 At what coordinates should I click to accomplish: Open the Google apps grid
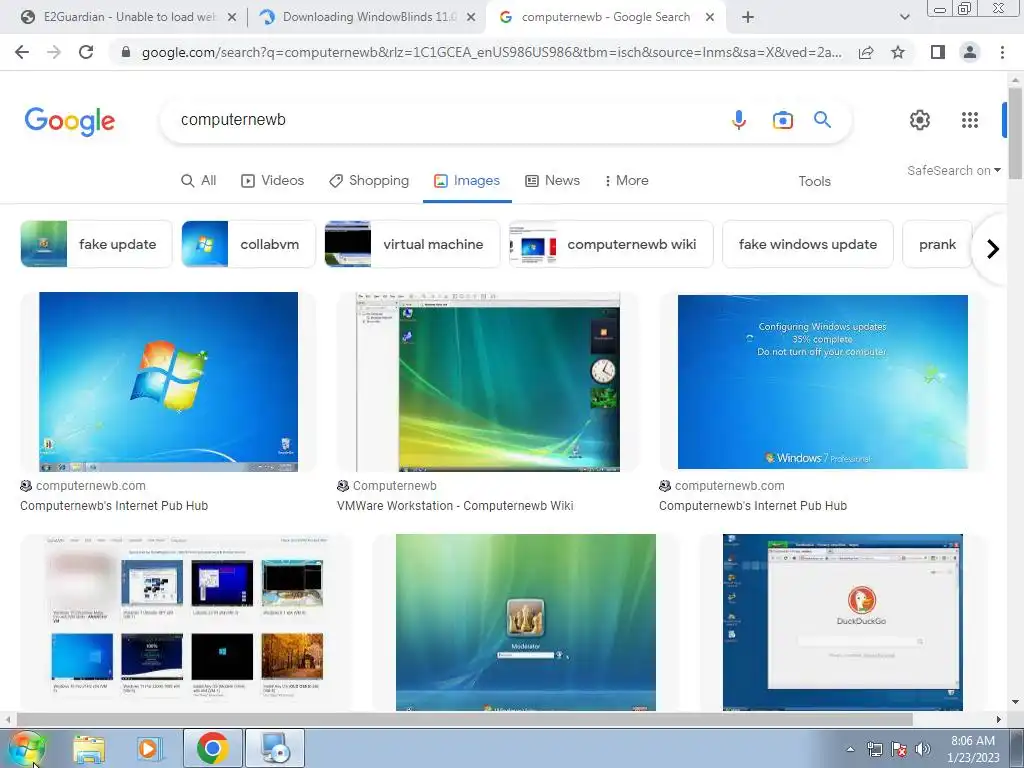(970, 120)
